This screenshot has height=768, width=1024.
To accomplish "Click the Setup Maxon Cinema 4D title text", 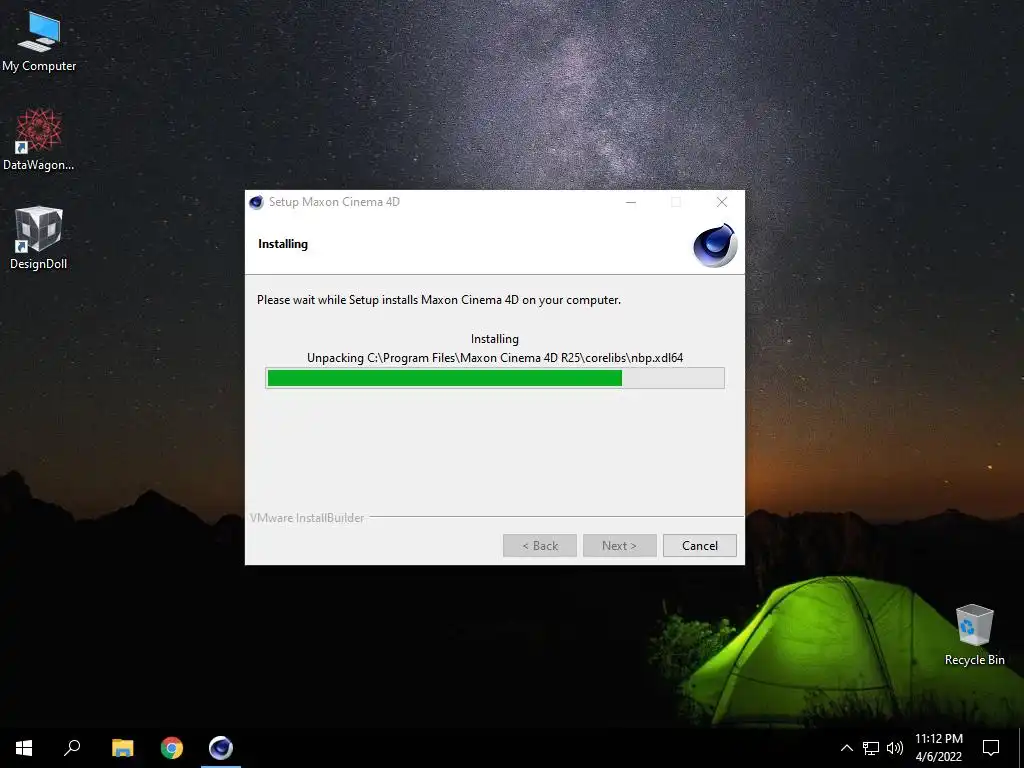I will tap(334, 202).
